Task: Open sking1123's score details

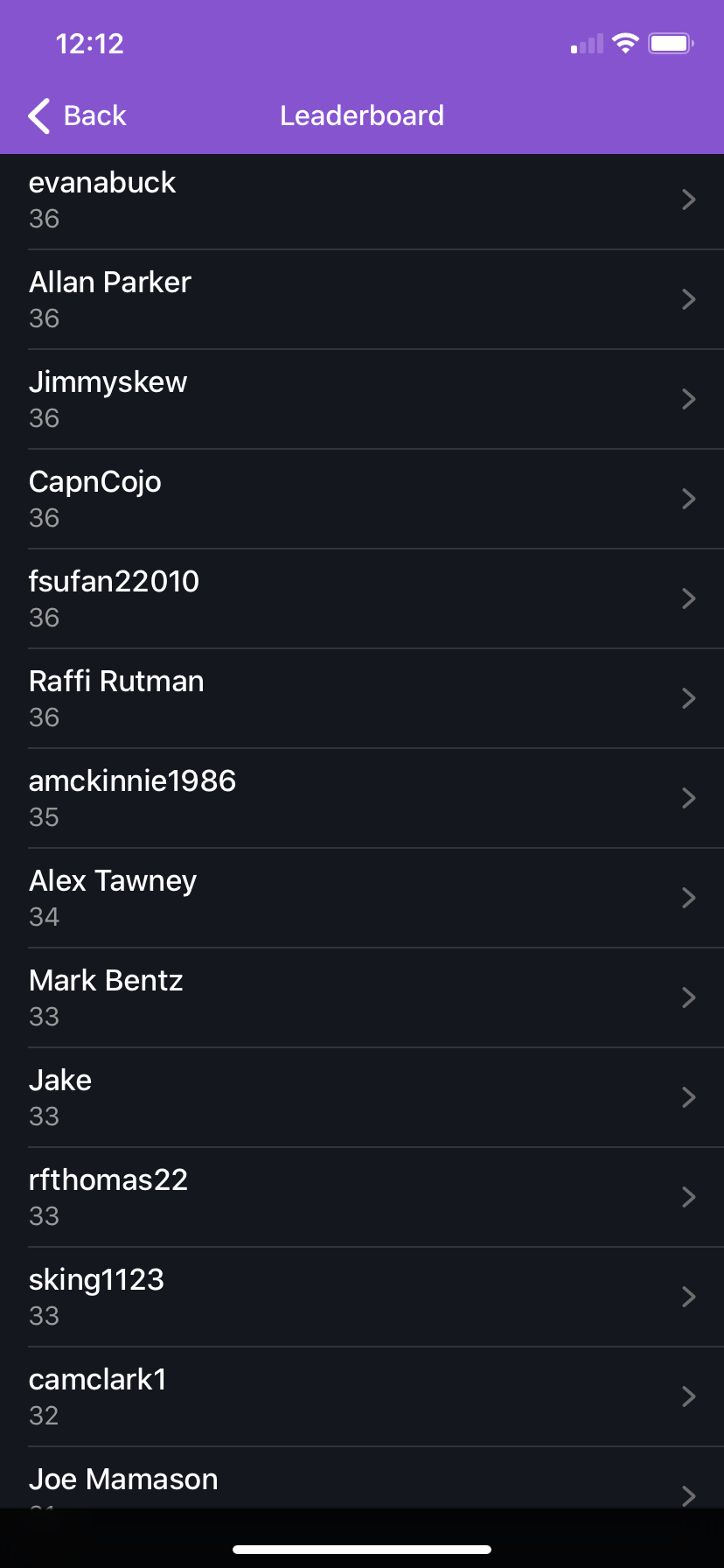Action: click(x=96, y=1296)
